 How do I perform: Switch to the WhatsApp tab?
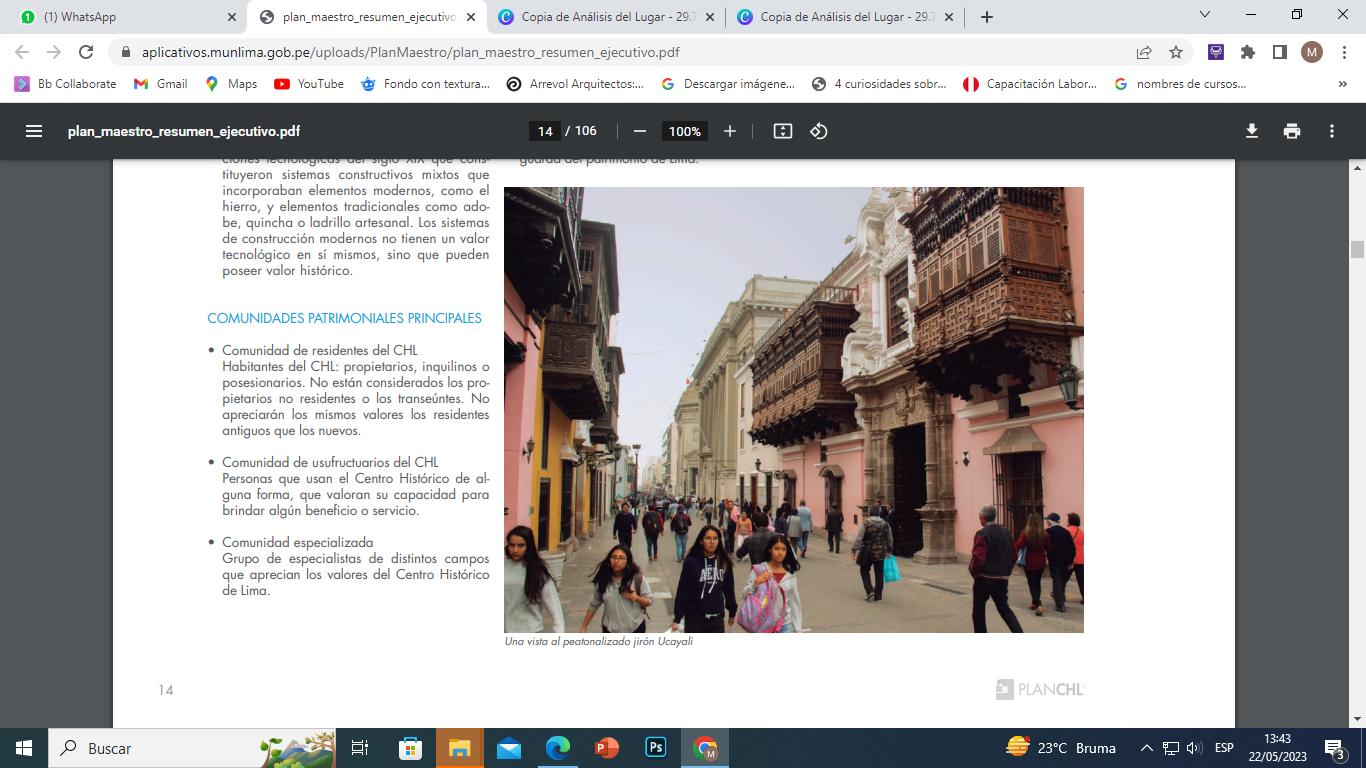click(x=125, y=17)
